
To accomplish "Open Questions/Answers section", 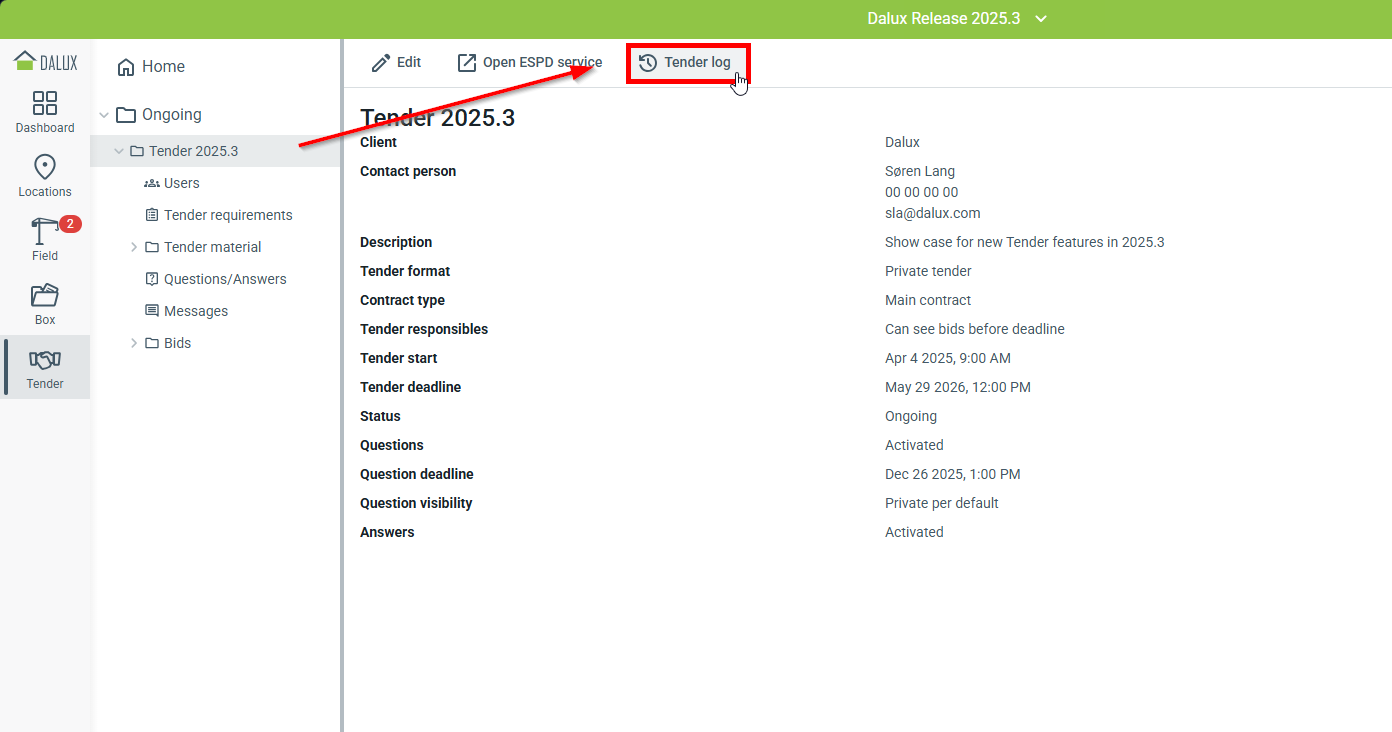I will 224,279.
